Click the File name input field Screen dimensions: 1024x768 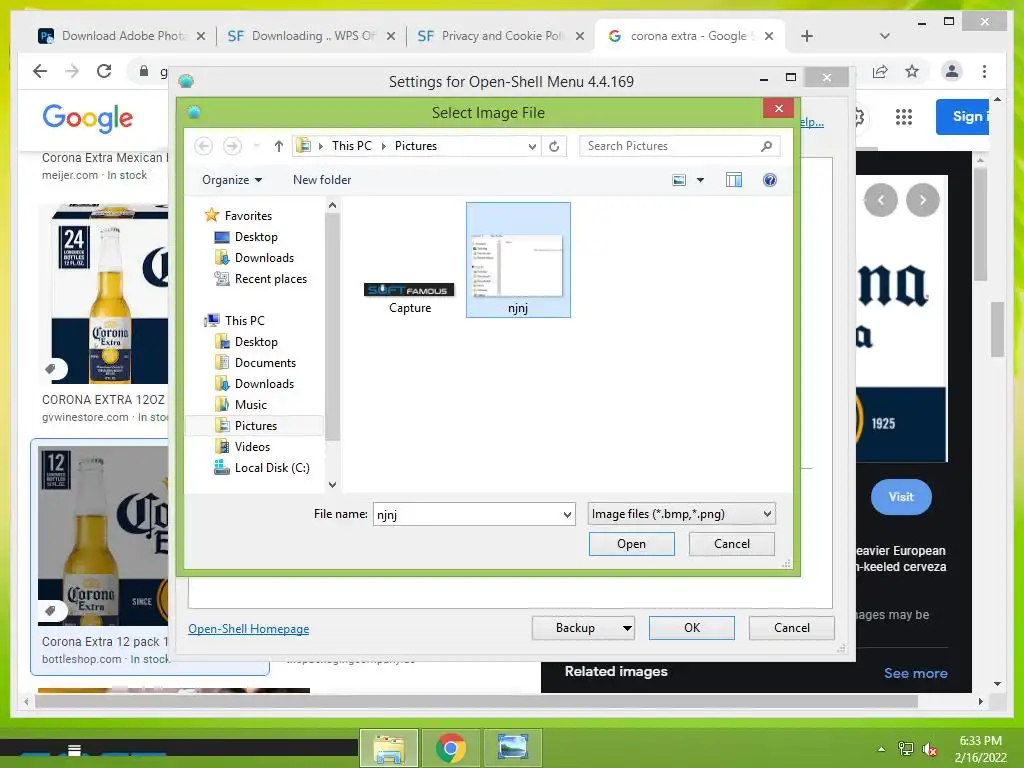tap(466, 515)
